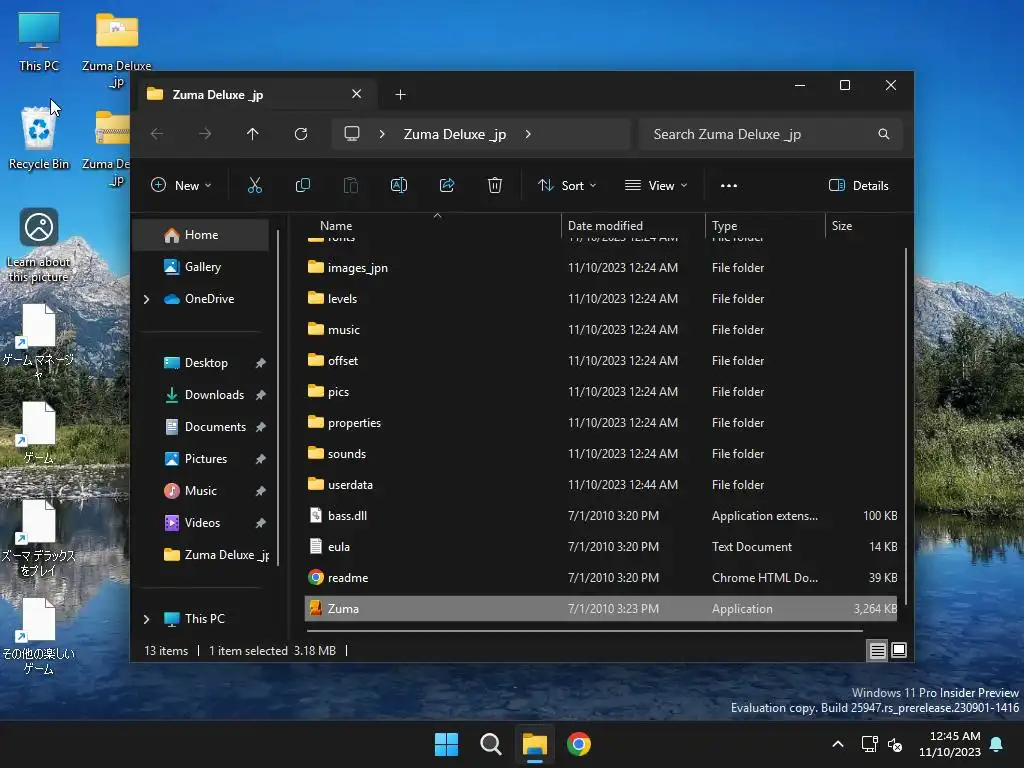Click the taskbar clock and date
Image resolution: width=1024 pixels, height=768 pixels.
click(x=950, y=744)
